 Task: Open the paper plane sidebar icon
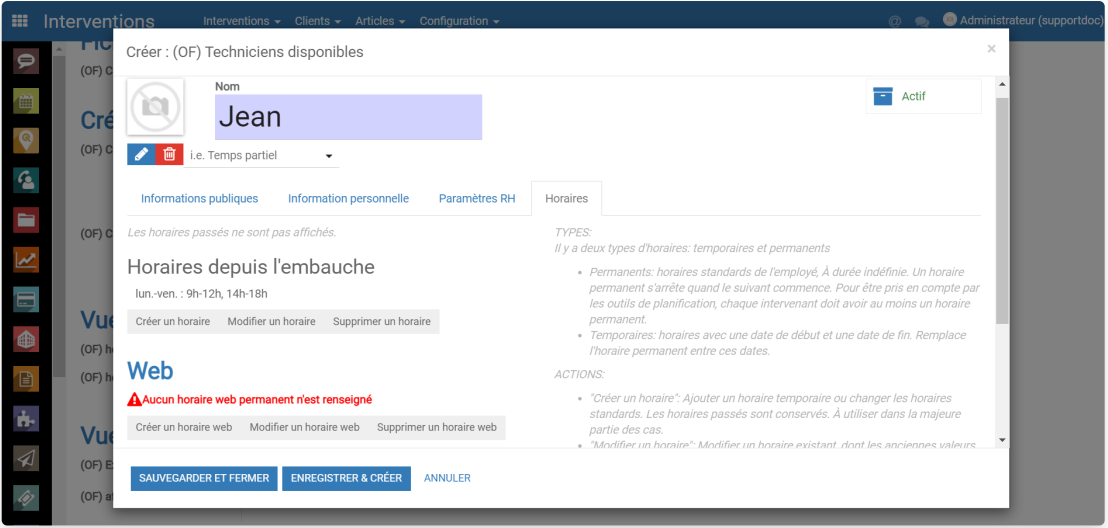tap(26, 458)
